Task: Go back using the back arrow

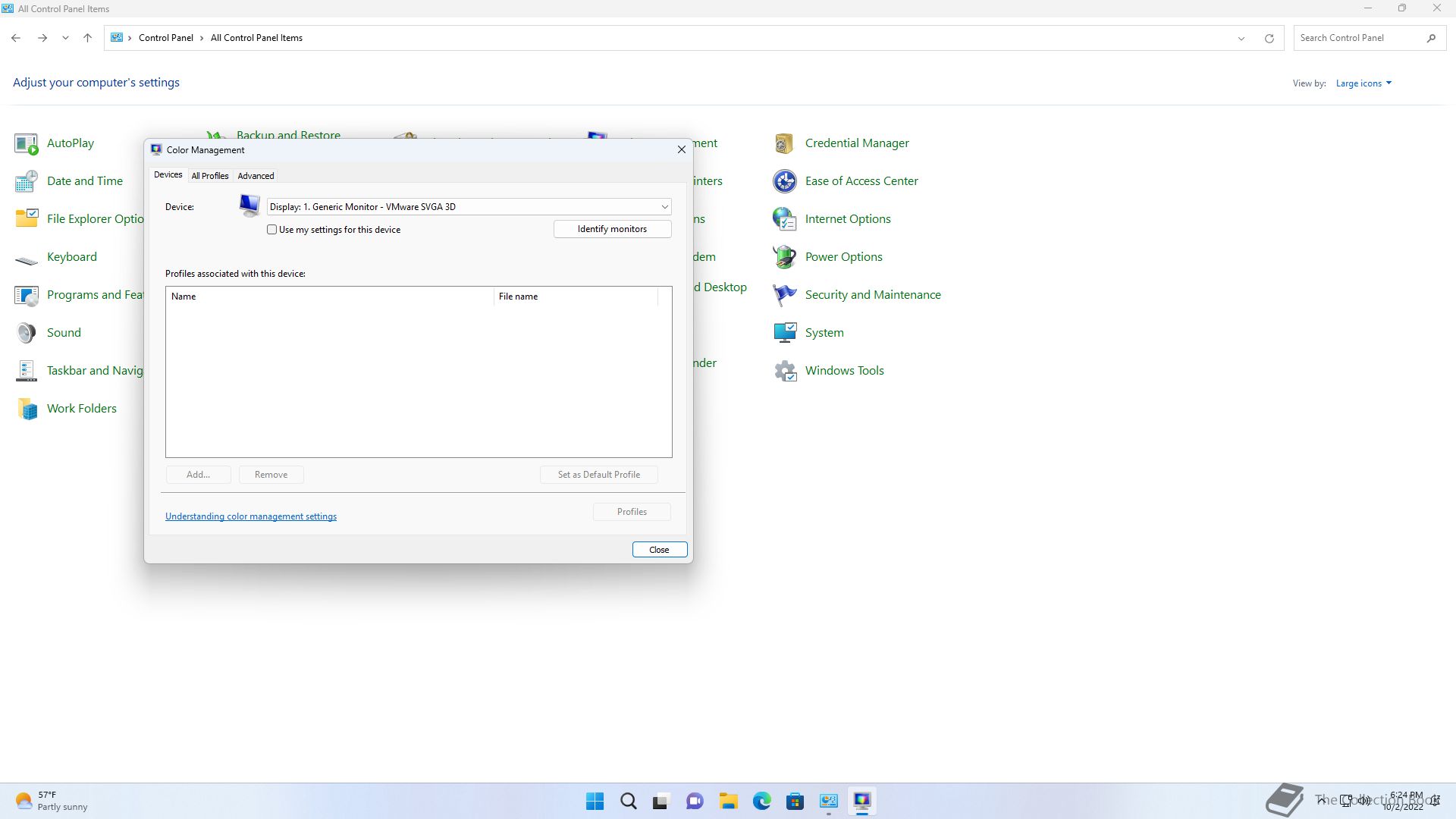Action: pyautogui.click(x=16, y=38)
